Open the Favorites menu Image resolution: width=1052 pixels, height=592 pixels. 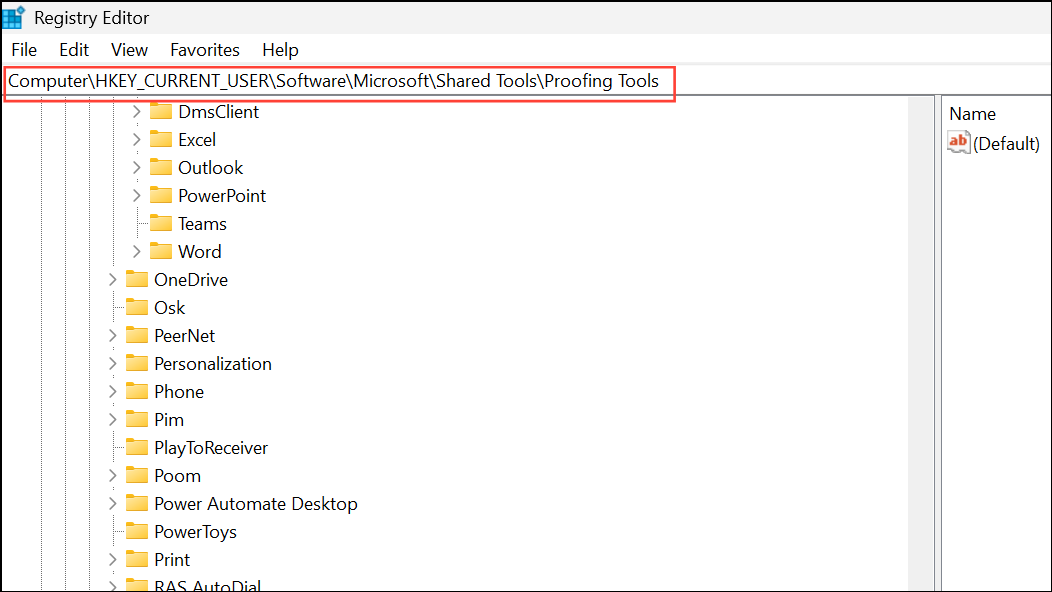click(x=205, y=50)
